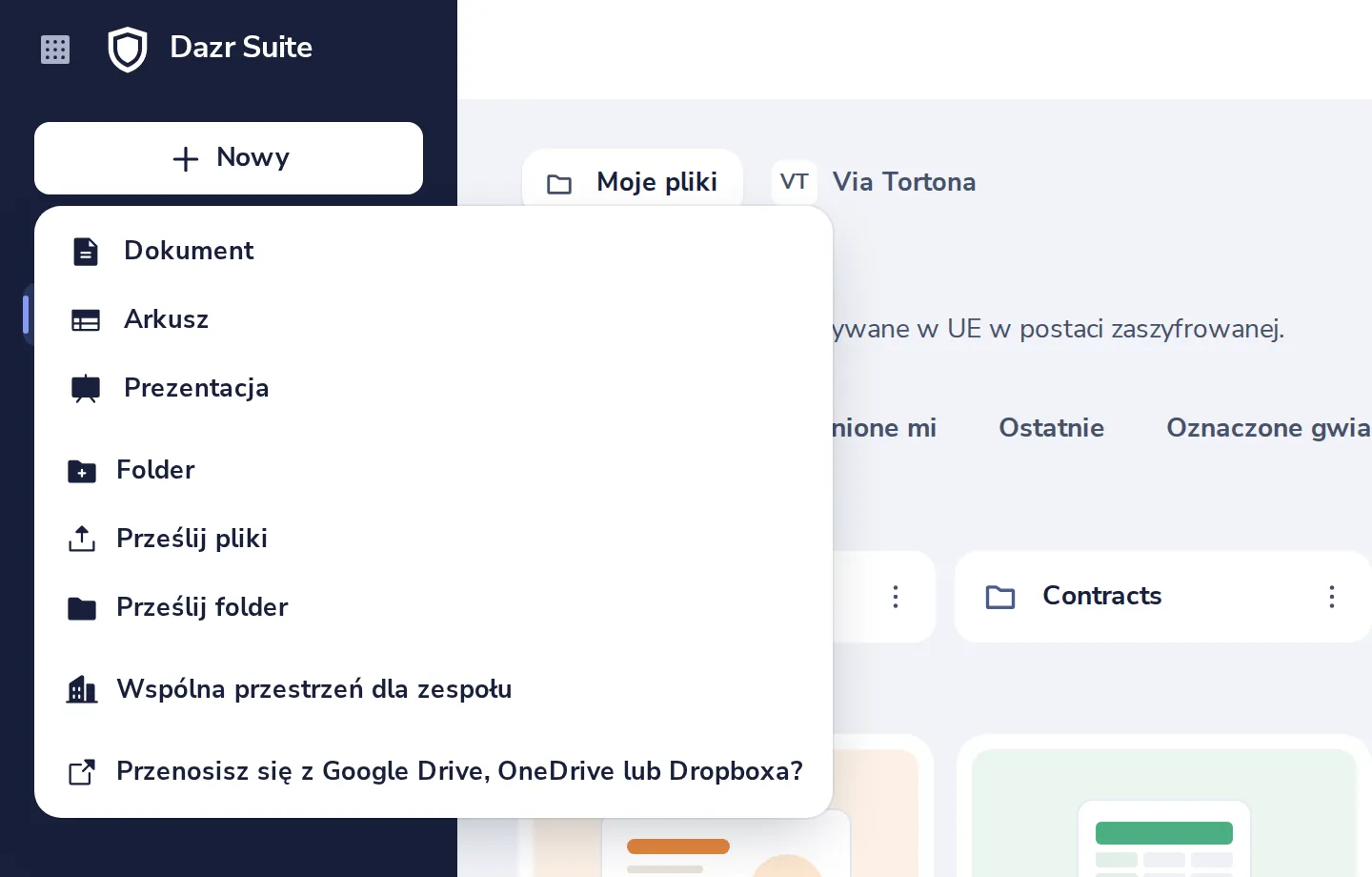Click the external link migration icon
Viewport: 1372px width, 877px height.
[82, 772]
